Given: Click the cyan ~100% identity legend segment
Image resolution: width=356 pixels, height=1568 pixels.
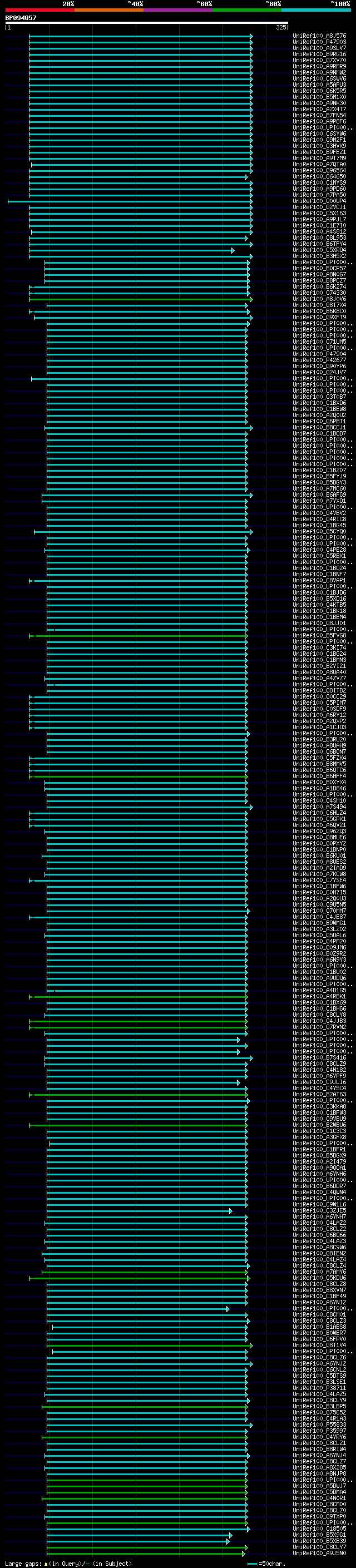Looking at the screenshot, I should click(316, 10).
